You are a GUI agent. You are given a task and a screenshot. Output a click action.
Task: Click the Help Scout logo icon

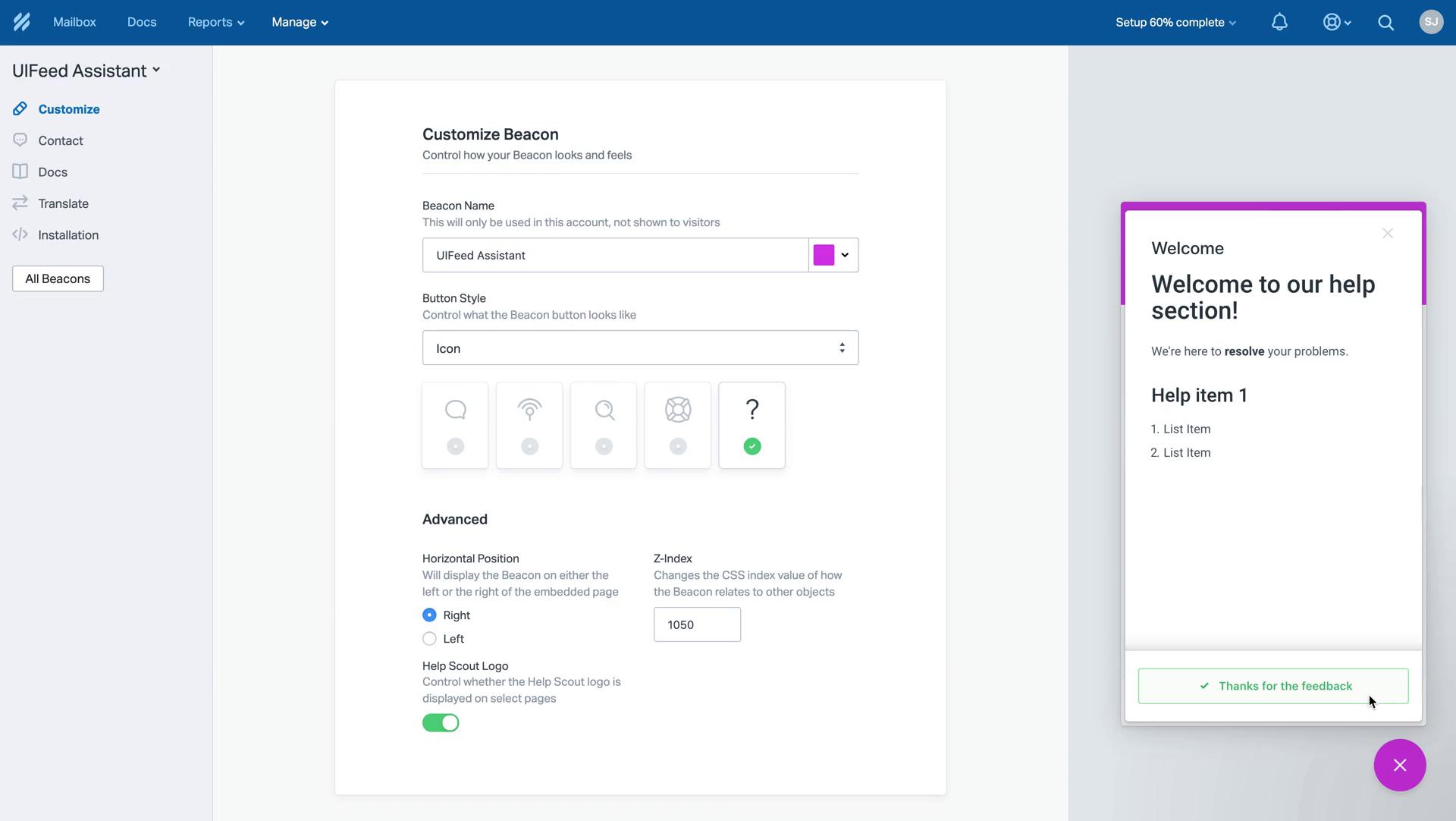pyautogui.click(x=21, y=22)
